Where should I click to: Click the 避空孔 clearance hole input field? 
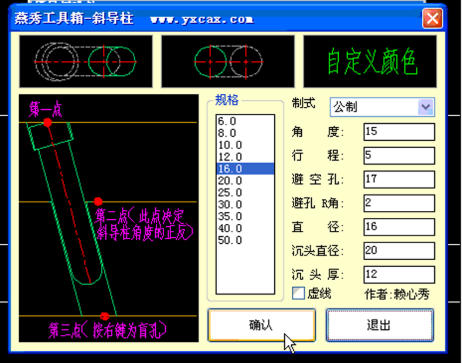pos(399,179)
